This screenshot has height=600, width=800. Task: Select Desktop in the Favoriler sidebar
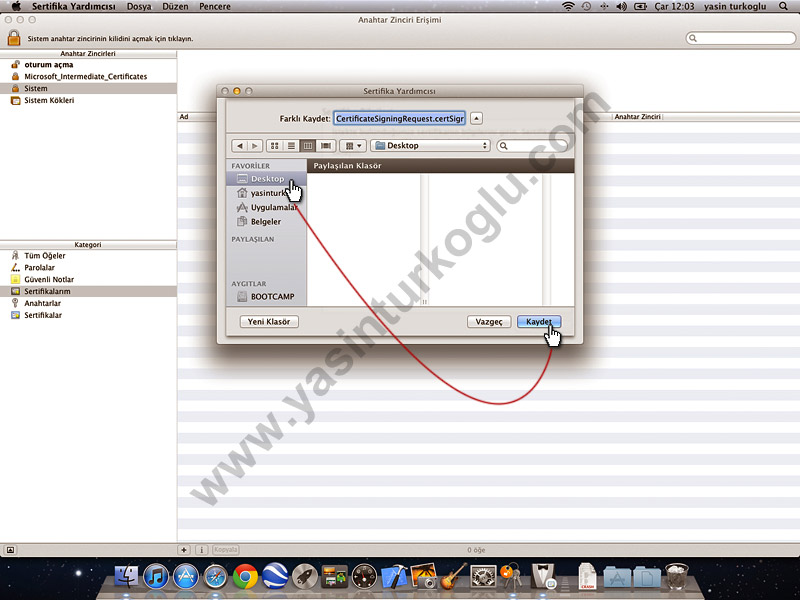(x=266, y=179)
